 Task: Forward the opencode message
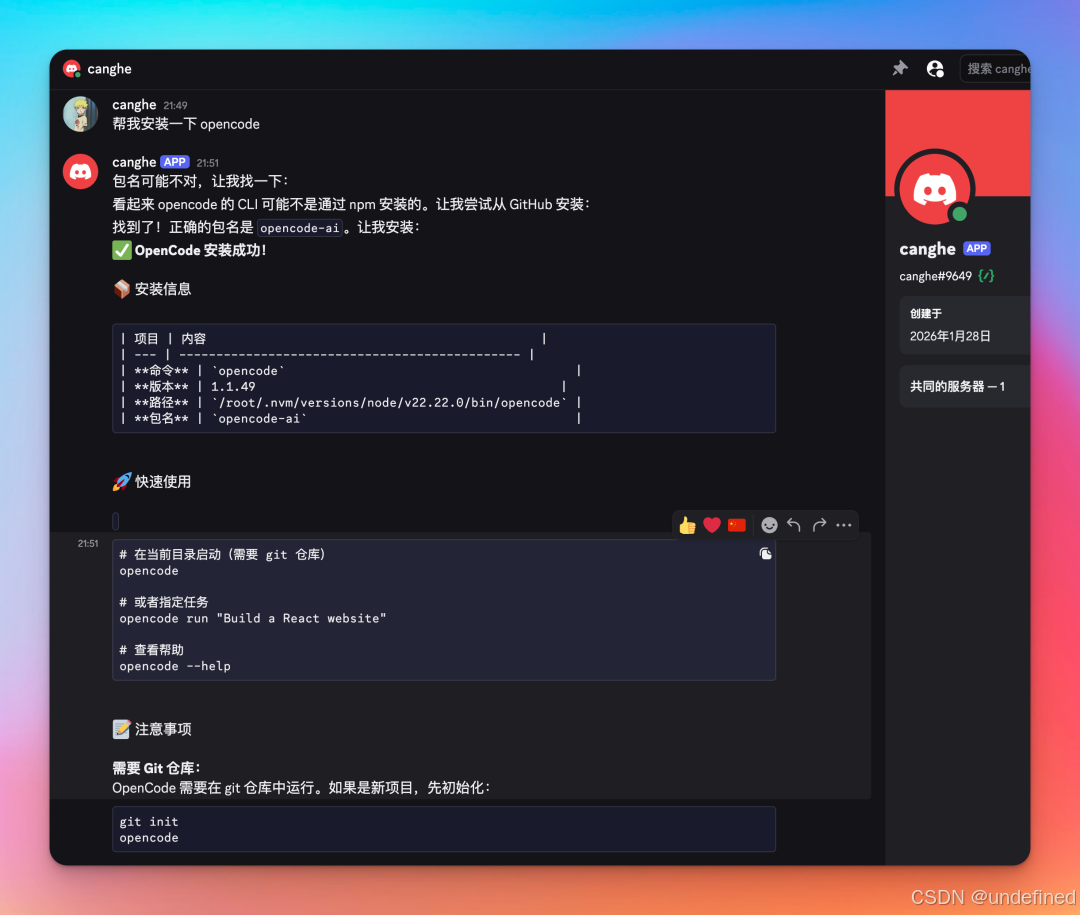click(x=818, y=524)
